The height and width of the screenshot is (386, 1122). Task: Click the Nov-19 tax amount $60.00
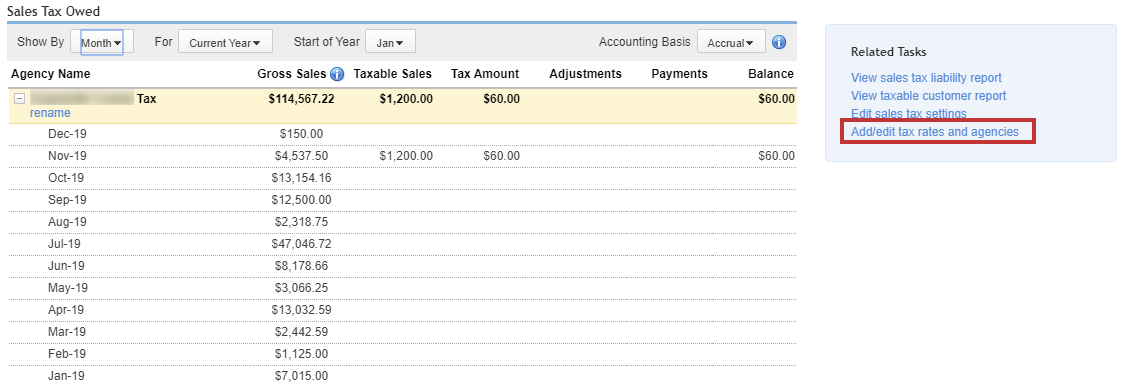[x=501, y=156]
